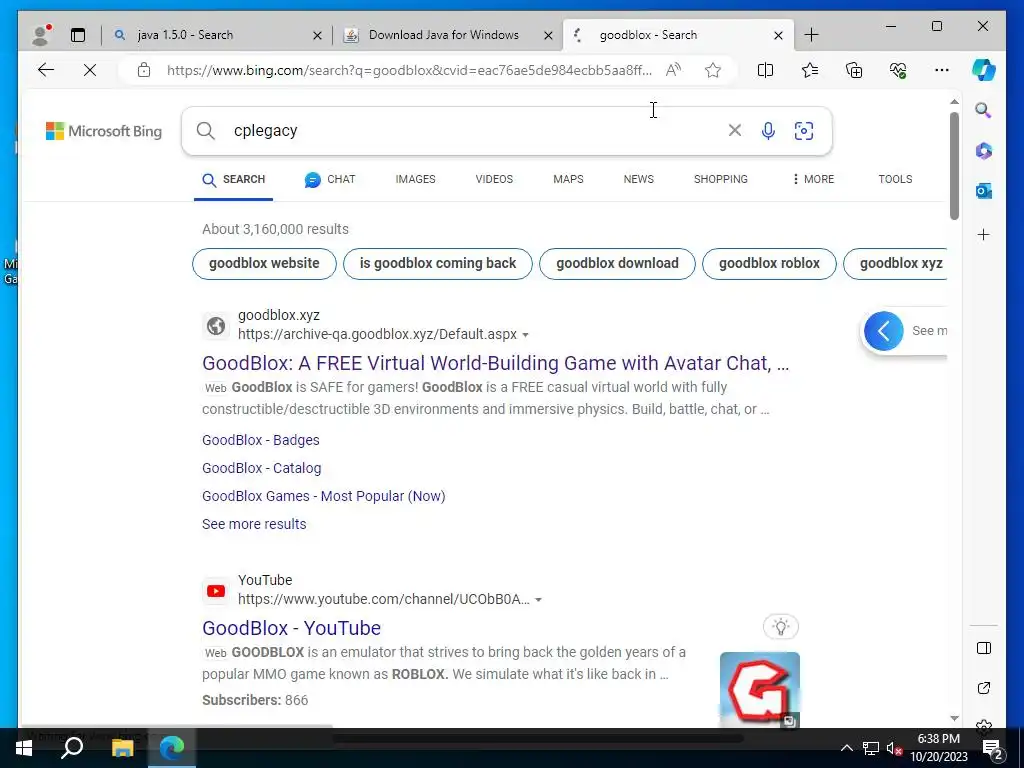
Task: Add a sidebar app with plus
Action: pyautogui.click(x=984, y=234)
